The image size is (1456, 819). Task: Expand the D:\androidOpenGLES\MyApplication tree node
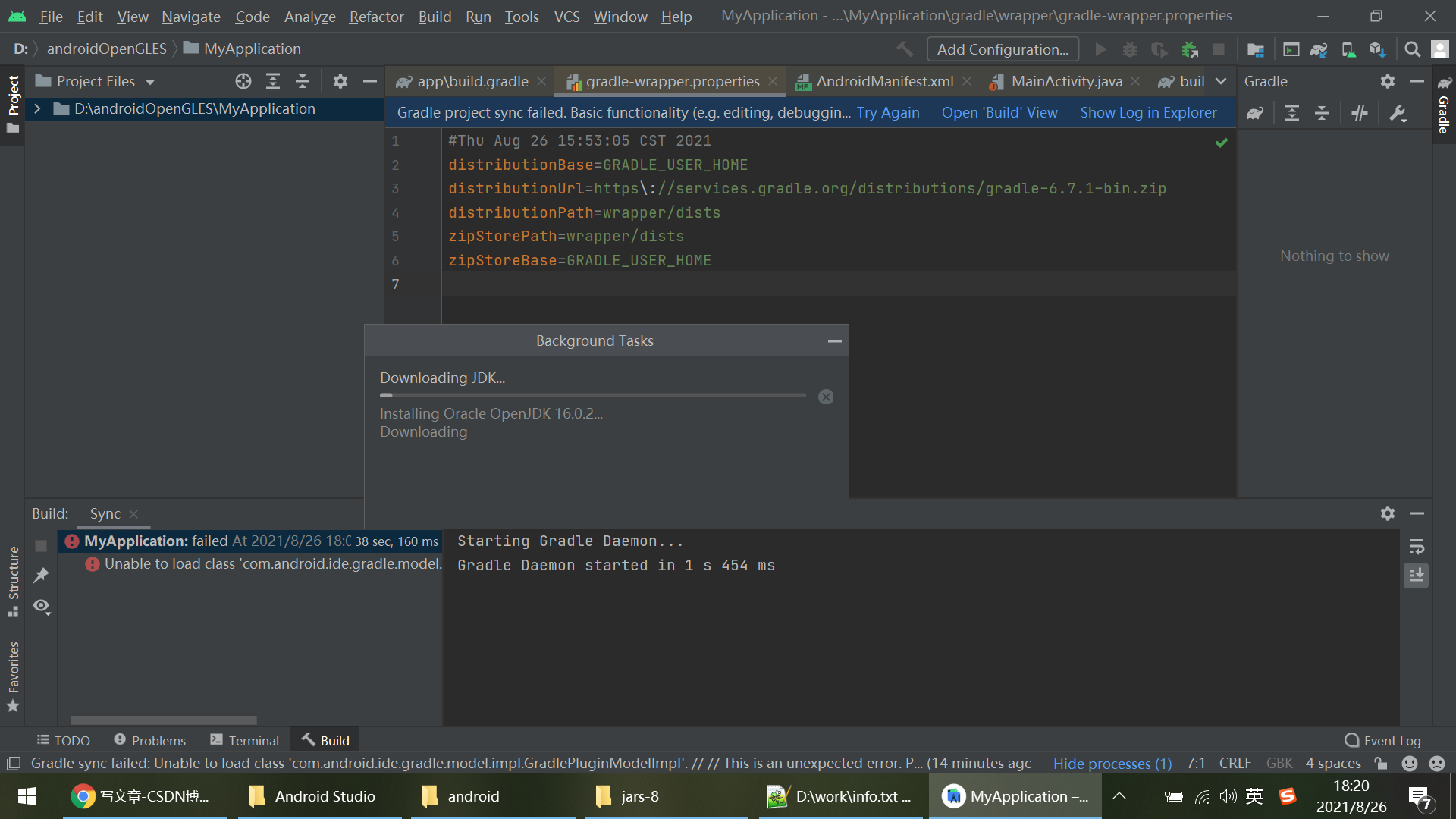(x=37, y=109)
